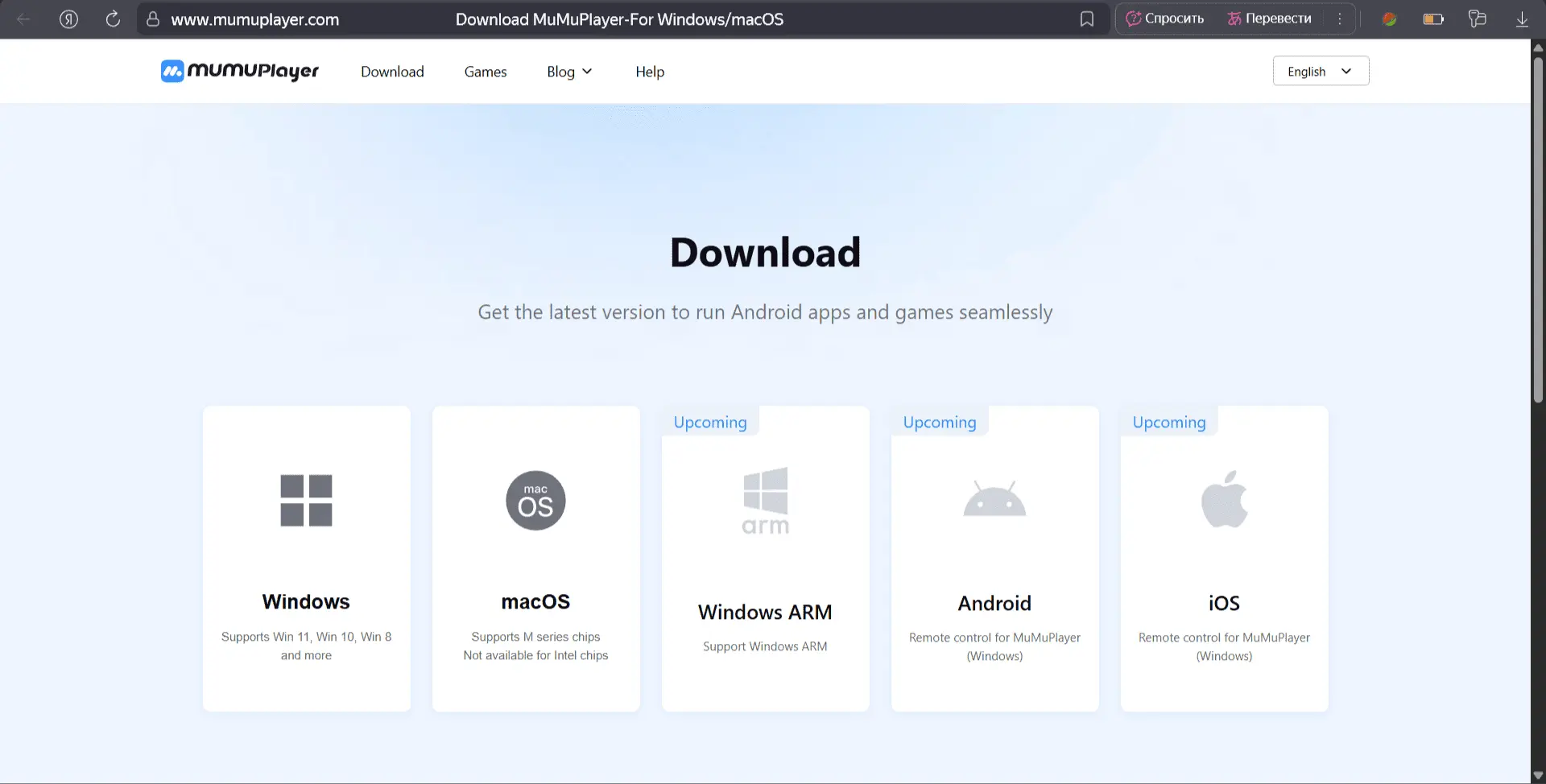This screenshot has width=1546, height=784.
Task: Click the iOS card's 'Remote control for MuMuPlayer' text
Action: 1224,638
